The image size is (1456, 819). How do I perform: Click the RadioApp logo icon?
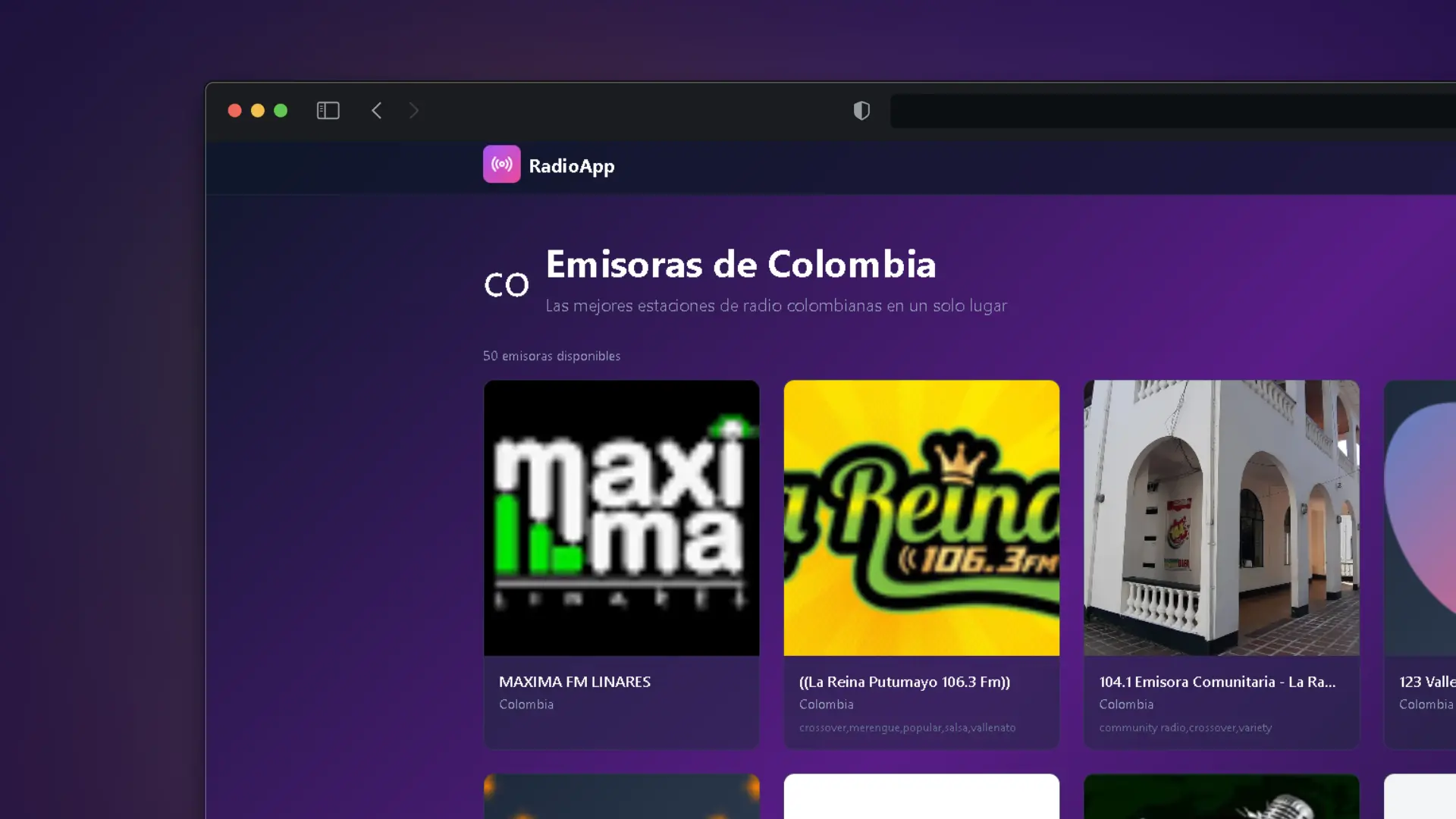pos(501,164)
